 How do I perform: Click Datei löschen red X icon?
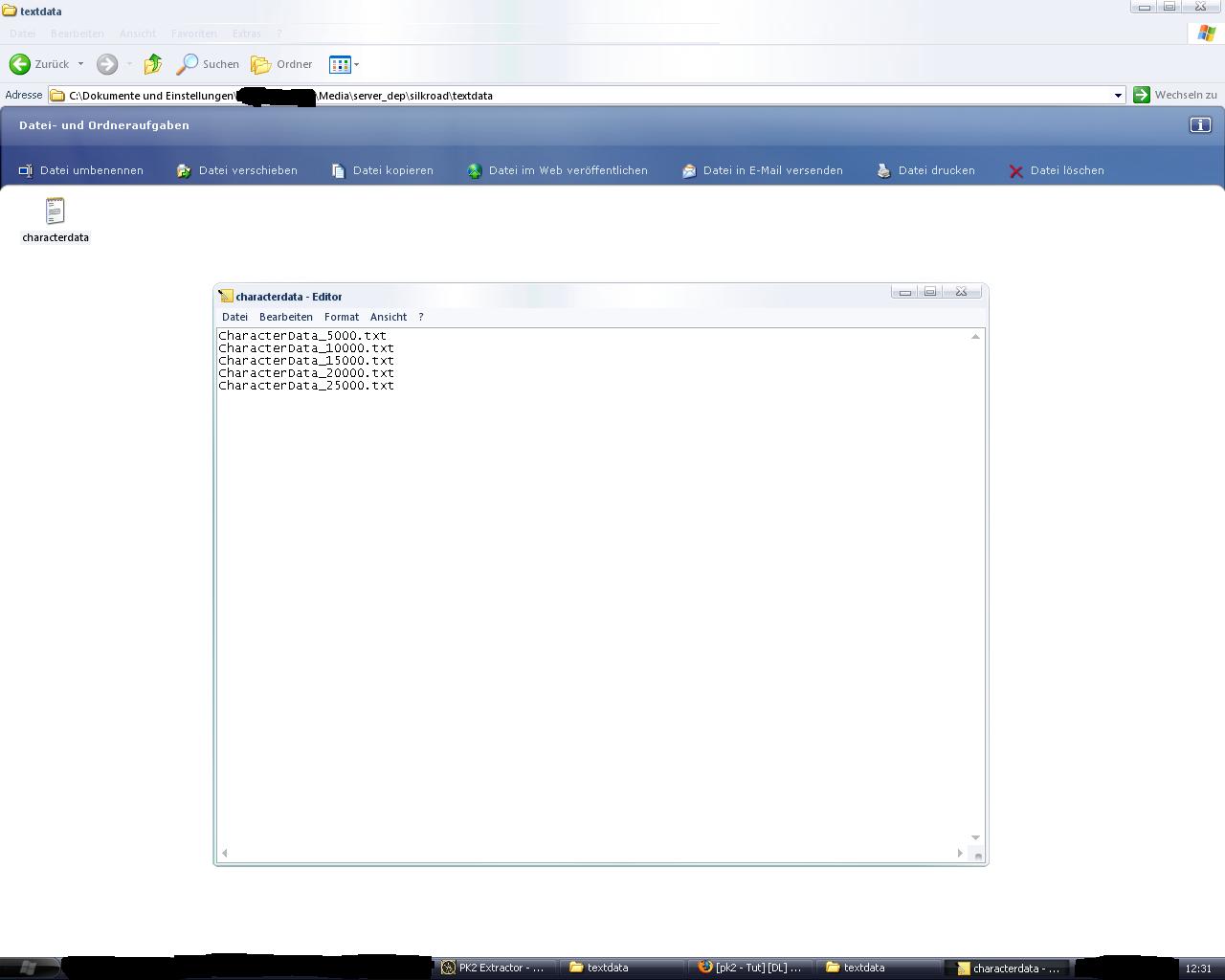tap(1016, 171)
